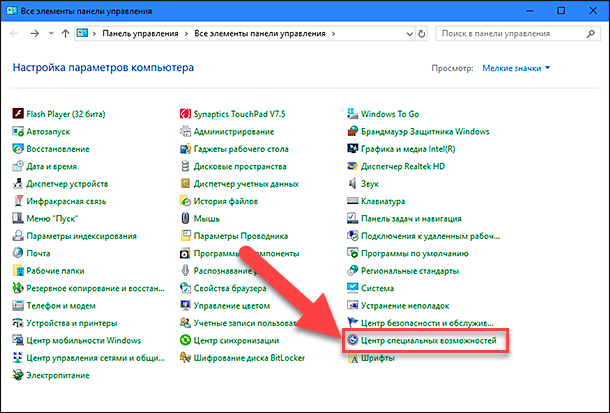The width and height of the screenshot is (610, 413).
Task: Open Центр безопасности и обслуживания link
Action: 427,323
